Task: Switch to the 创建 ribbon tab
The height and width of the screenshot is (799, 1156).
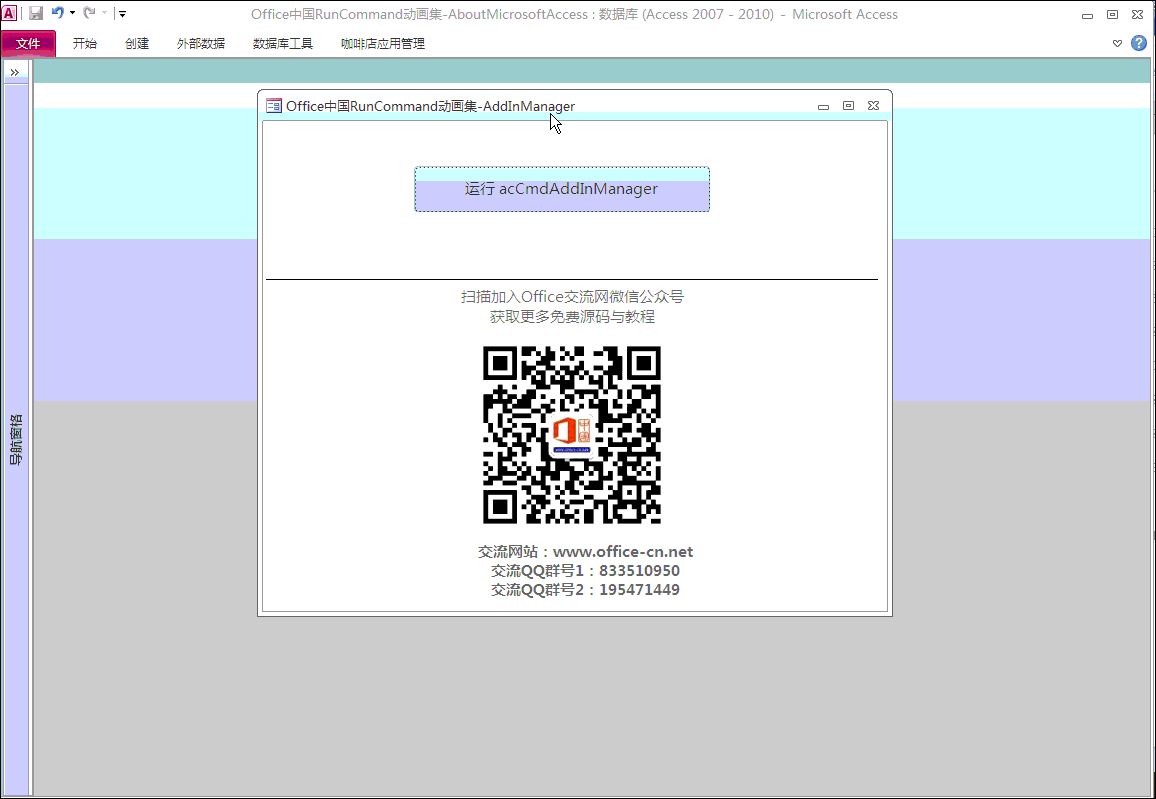Action: tap(137, 43)
